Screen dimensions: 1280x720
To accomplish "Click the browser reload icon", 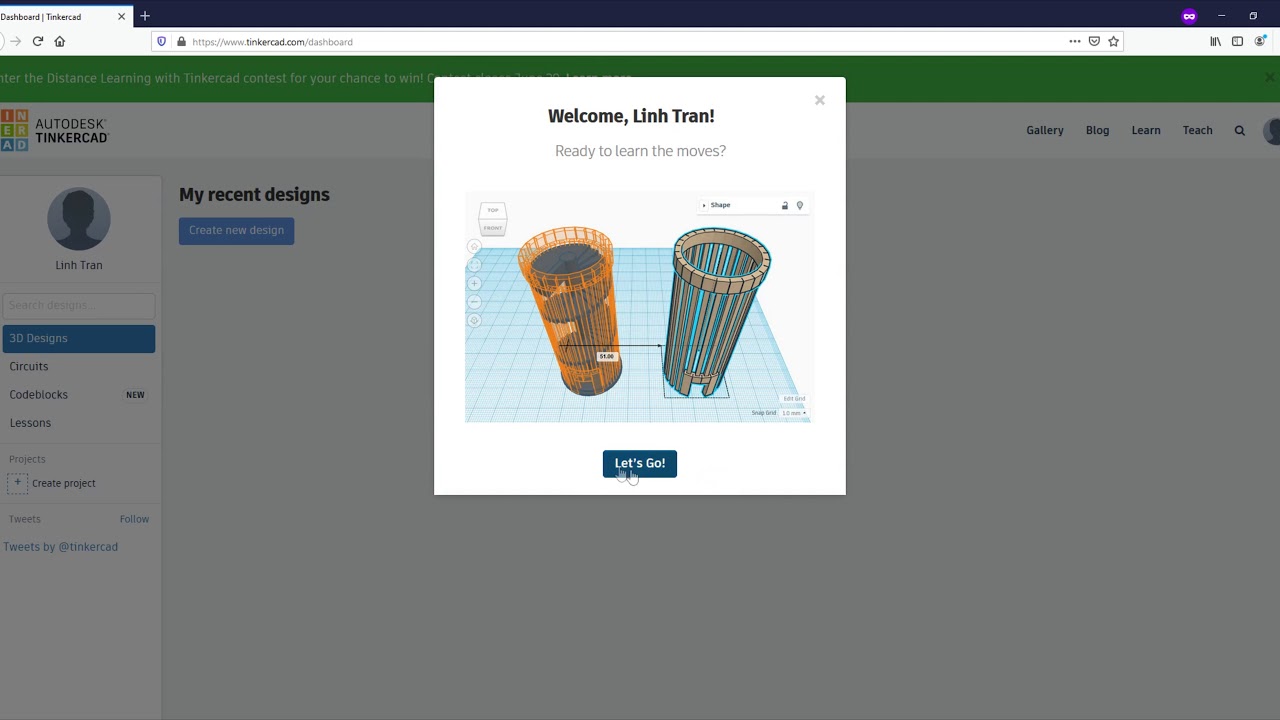I will point(38,42).
